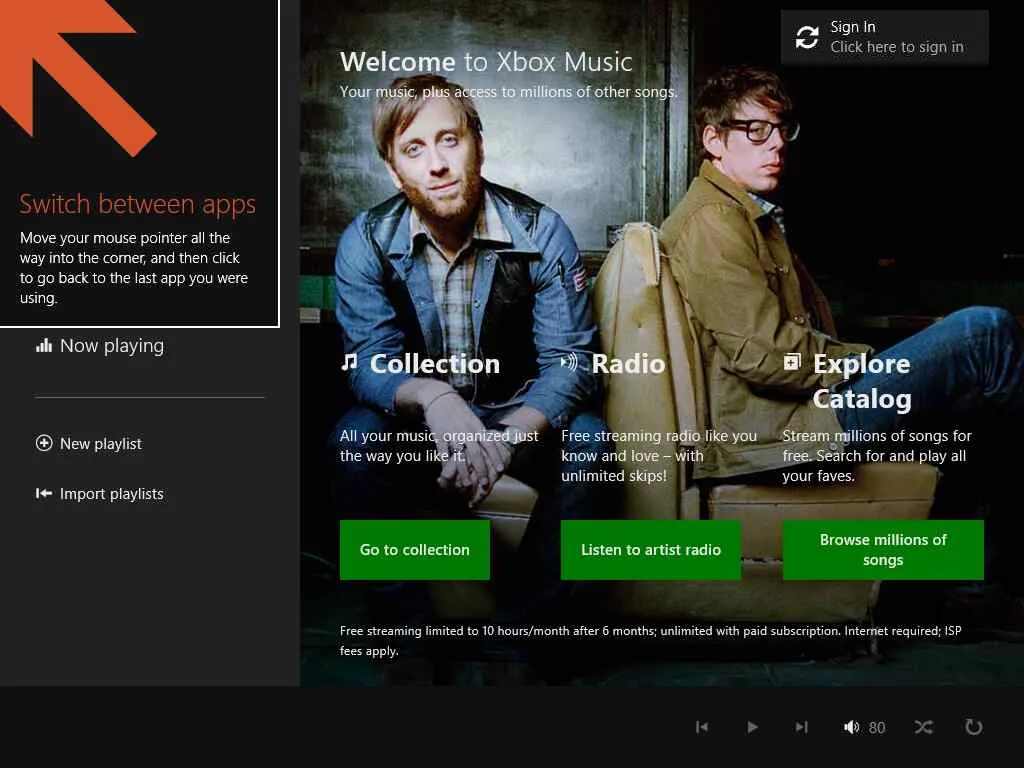This screenshot has width=1024, height=768.
Task: Toggle shuffle mode
Action: [923, 727]
